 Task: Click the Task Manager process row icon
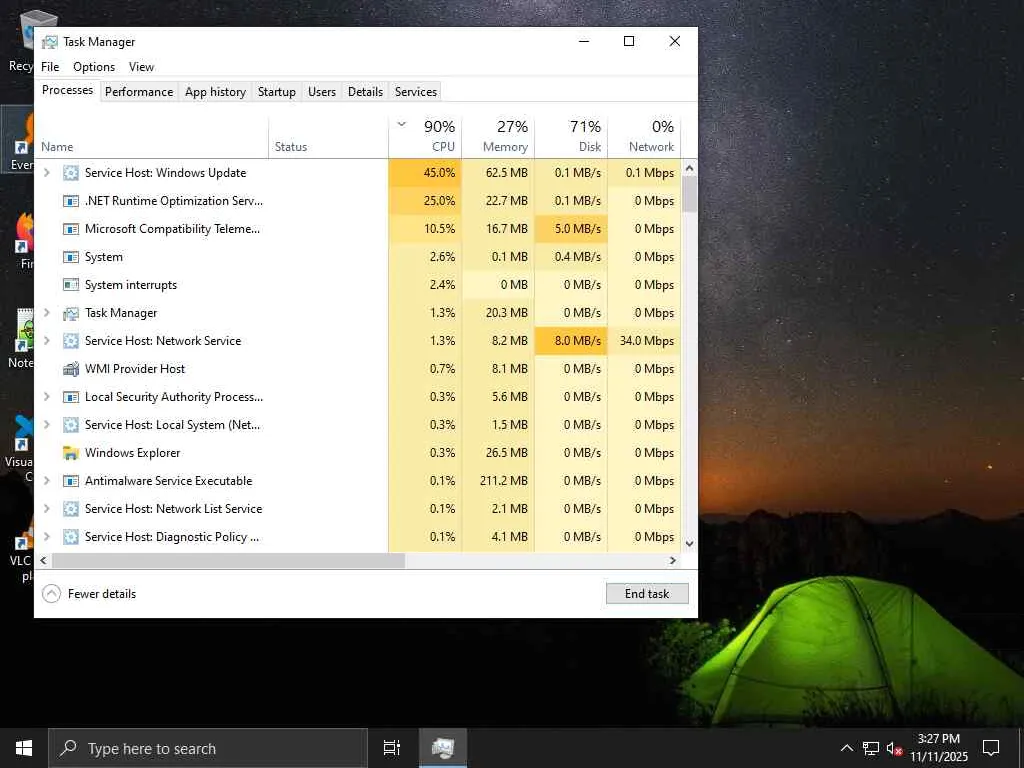pos(71,313)
